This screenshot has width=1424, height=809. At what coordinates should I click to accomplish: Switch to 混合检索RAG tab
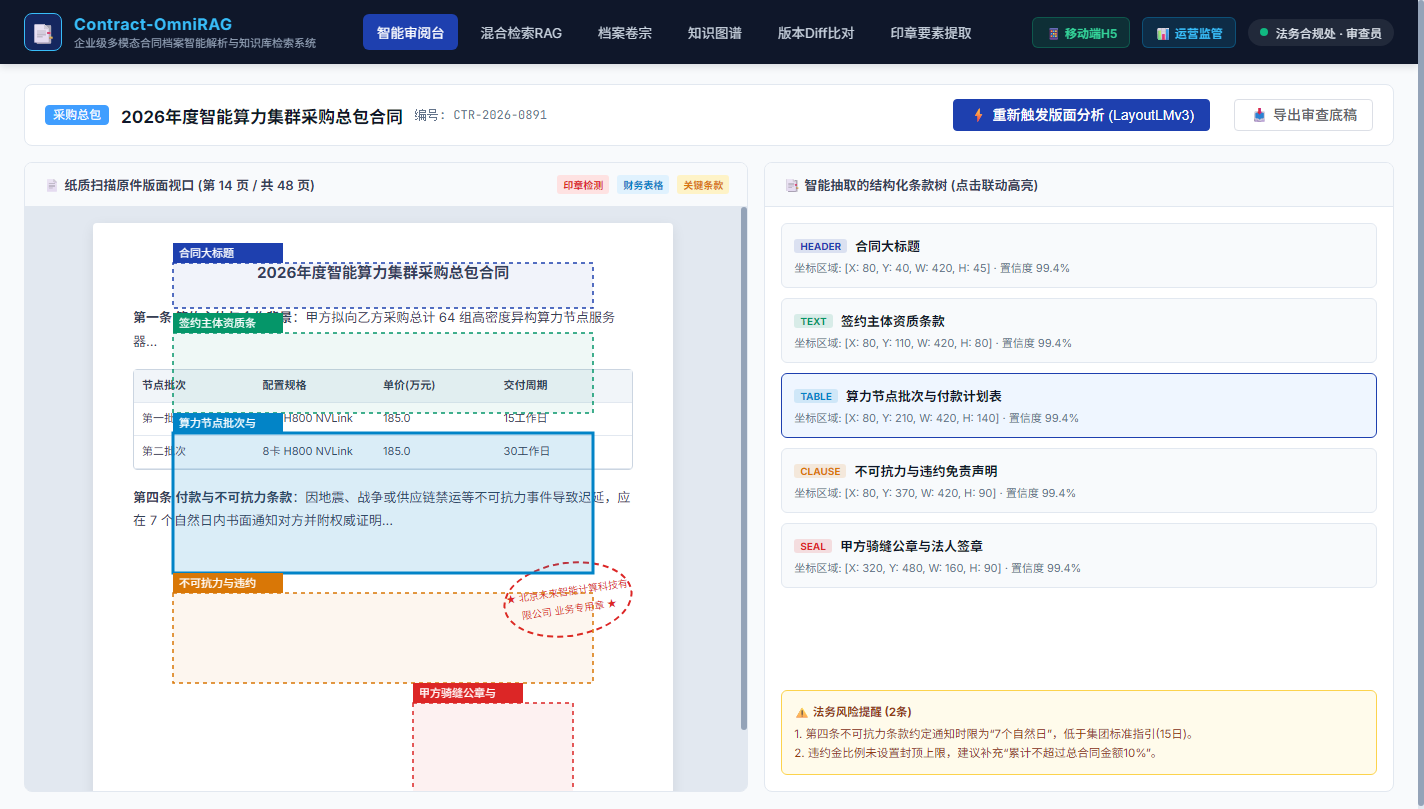(x=521, y=32)
